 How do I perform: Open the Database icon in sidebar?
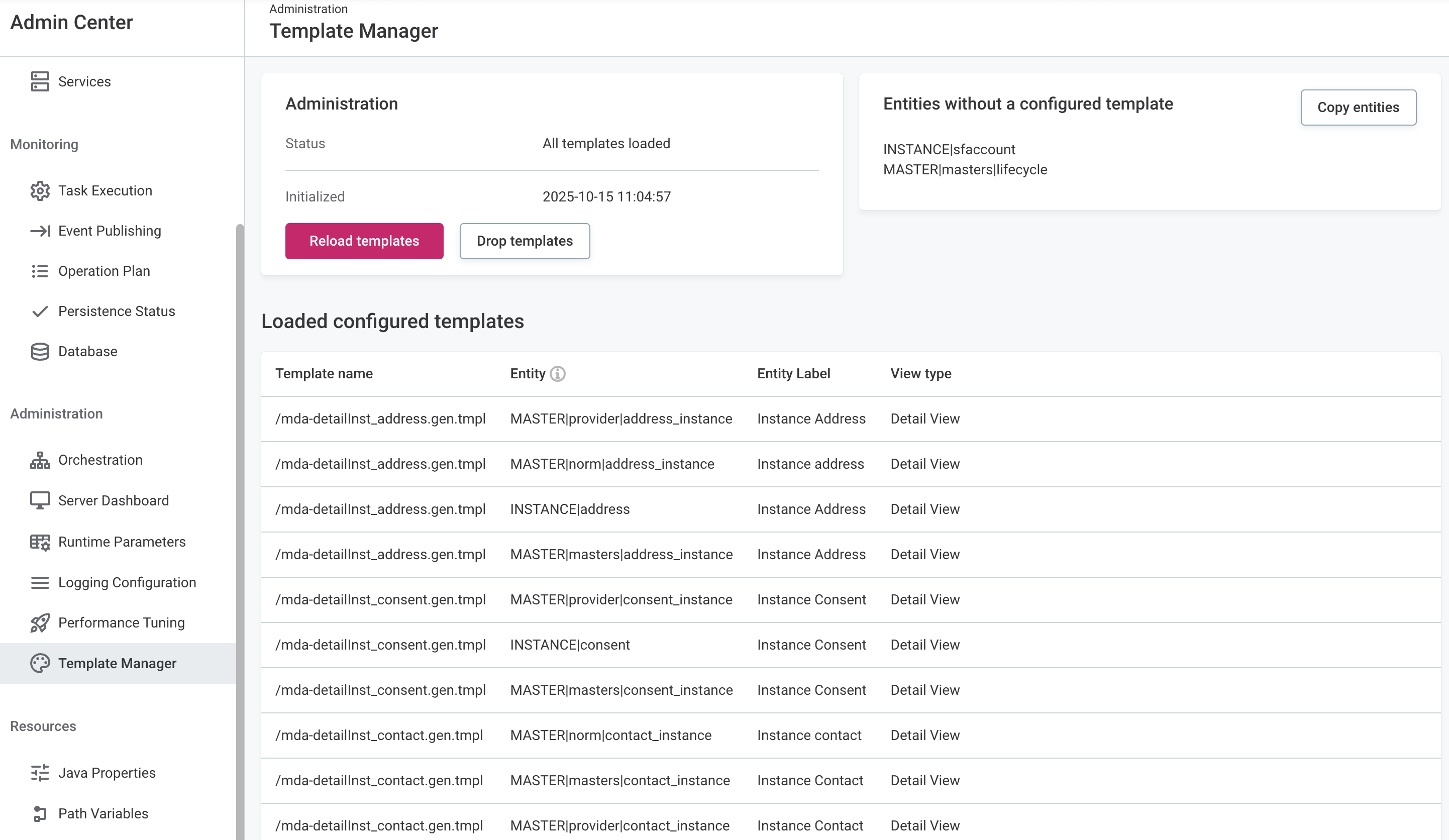(x=40, y=351)
